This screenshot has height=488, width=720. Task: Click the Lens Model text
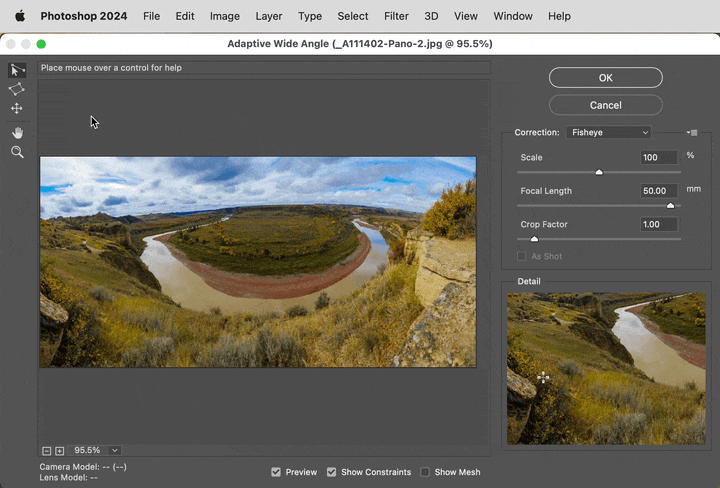point(69,477)
